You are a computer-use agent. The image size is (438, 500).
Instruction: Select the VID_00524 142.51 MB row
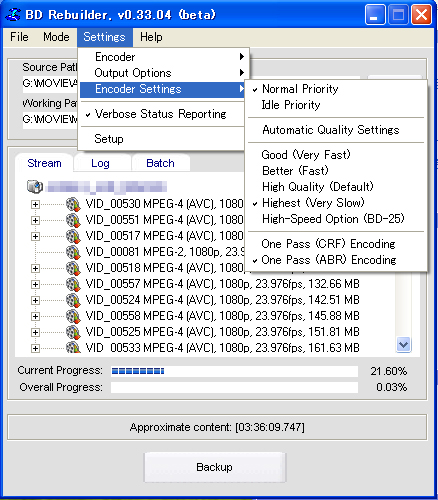tap(222, 300)
